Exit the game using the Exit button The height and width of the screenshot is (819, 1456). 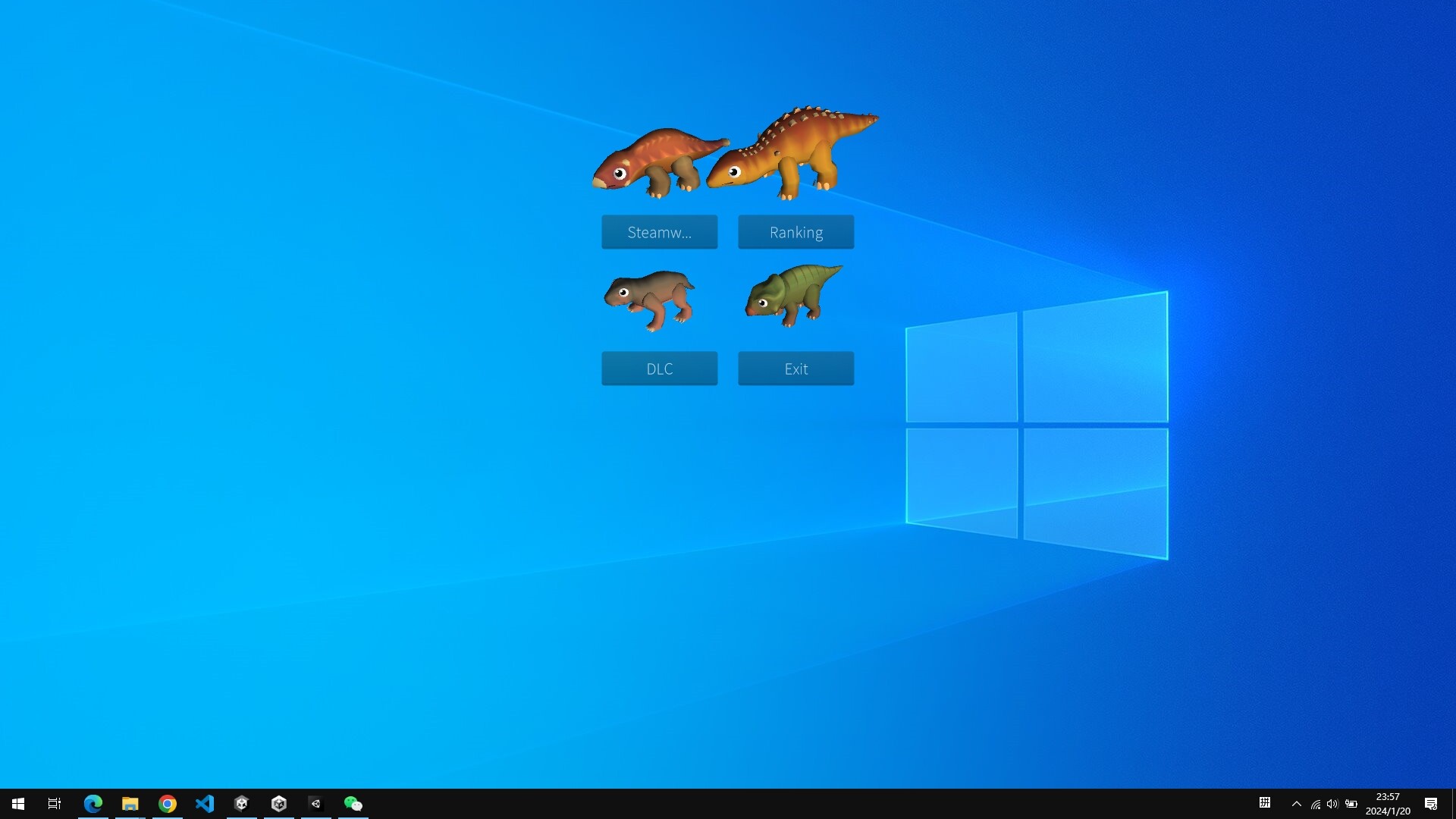coord(795,369)
